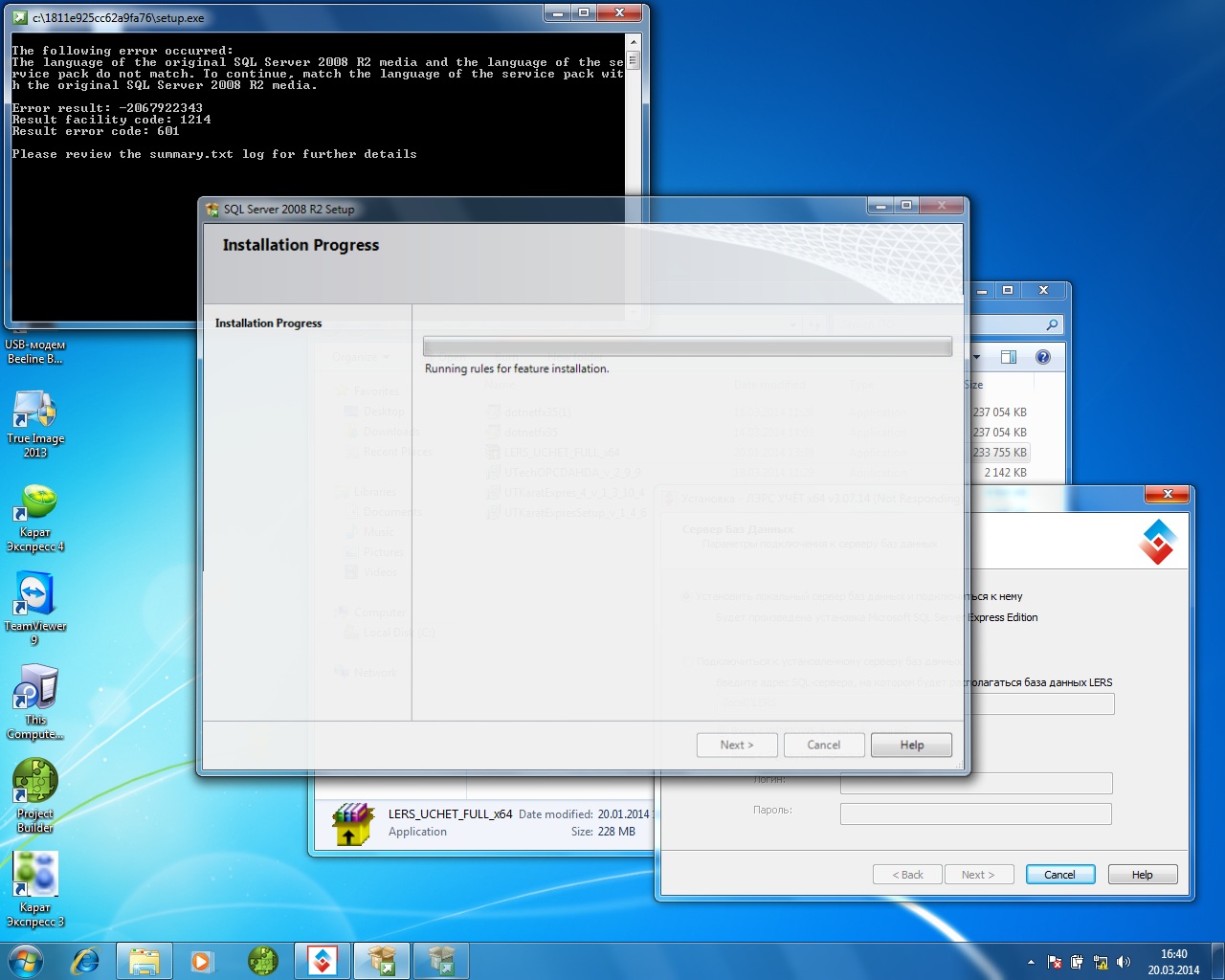Click Show desktop strip at taskbar end
The height and width of the screenshot is (980, 1225).
[x=1217, y=961]
